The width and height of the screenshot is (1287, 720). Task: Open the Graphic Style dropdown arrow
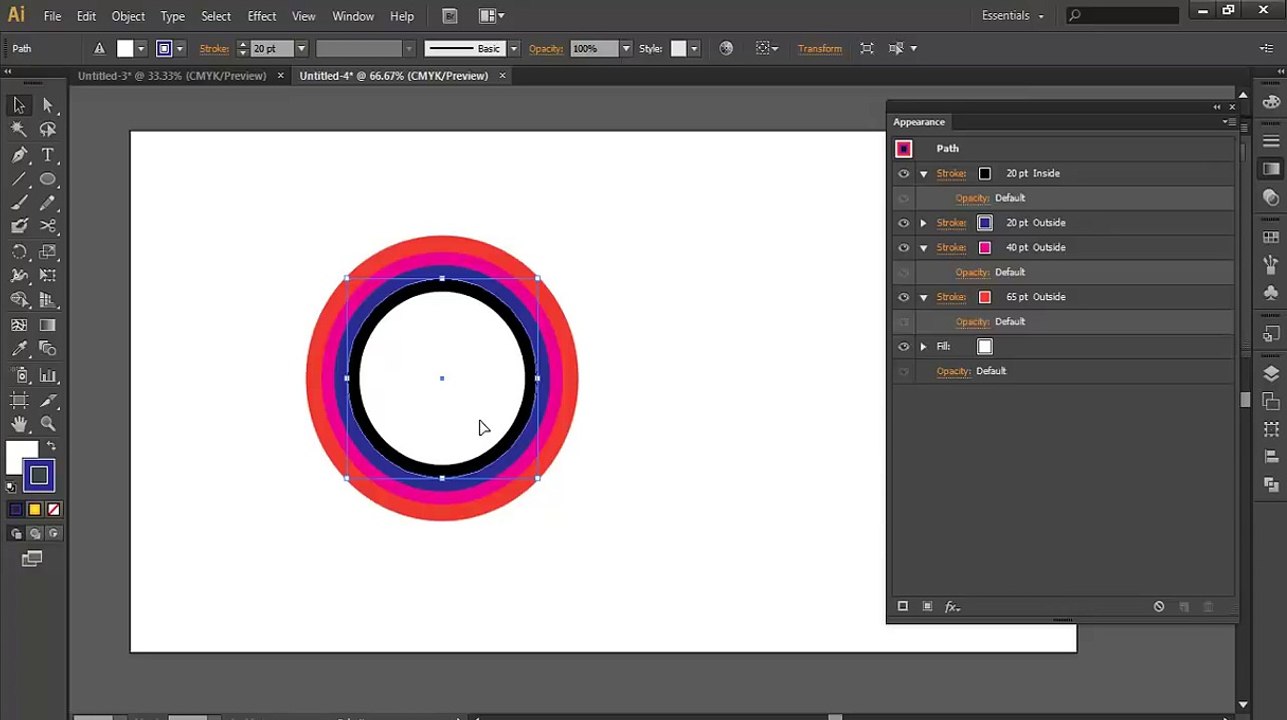click(x=694, y=48)
